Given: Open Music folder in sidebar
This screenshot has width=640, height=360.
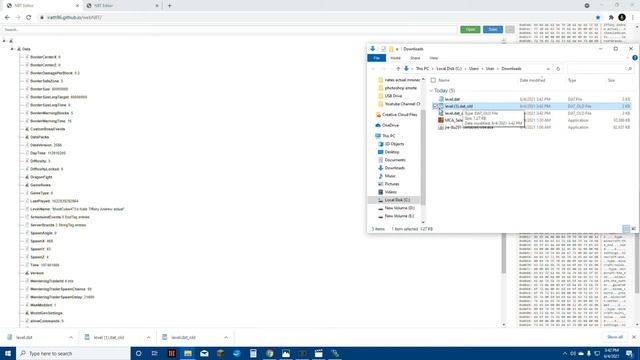Looking at the screenshot, I should tap(387, 176).
